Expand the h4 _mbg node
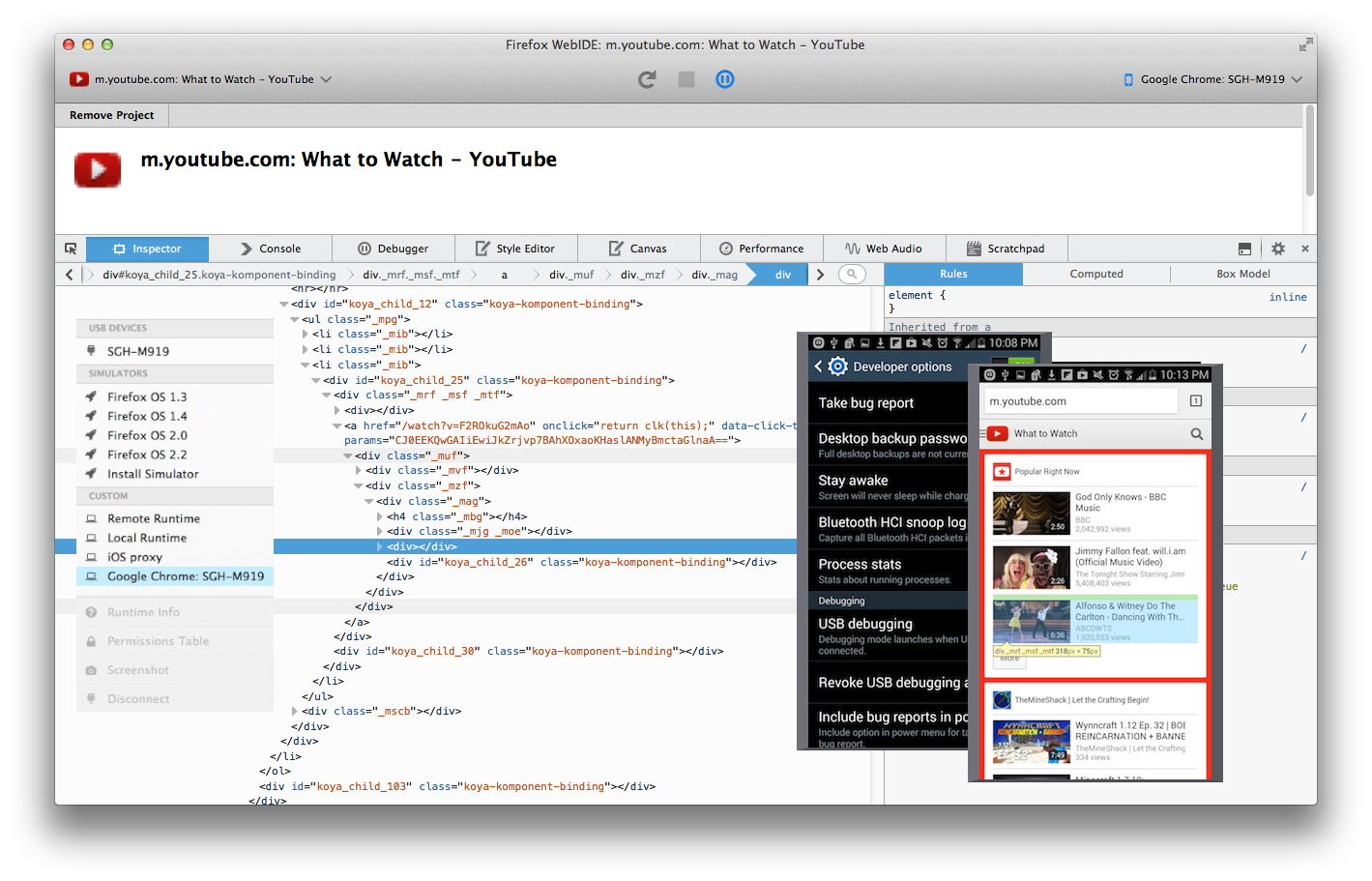This screenshot has width=1372, height=881. coord(379,516)
